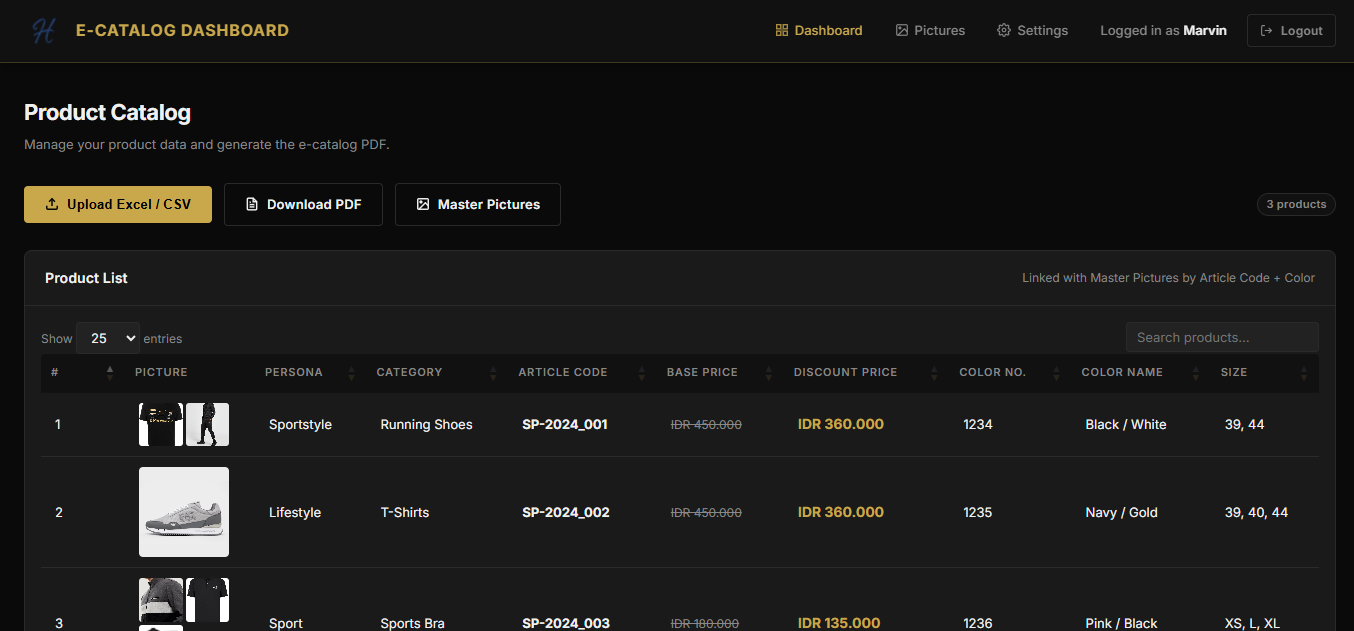Sort by the Color No. column
1354x631 pixels.
pos(1010,372)
